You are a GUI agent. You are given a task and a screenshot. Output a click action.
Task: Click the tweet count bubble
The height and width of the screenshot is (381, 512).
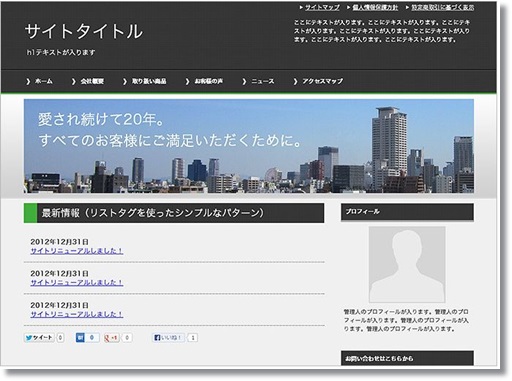[x=60, y=338]
